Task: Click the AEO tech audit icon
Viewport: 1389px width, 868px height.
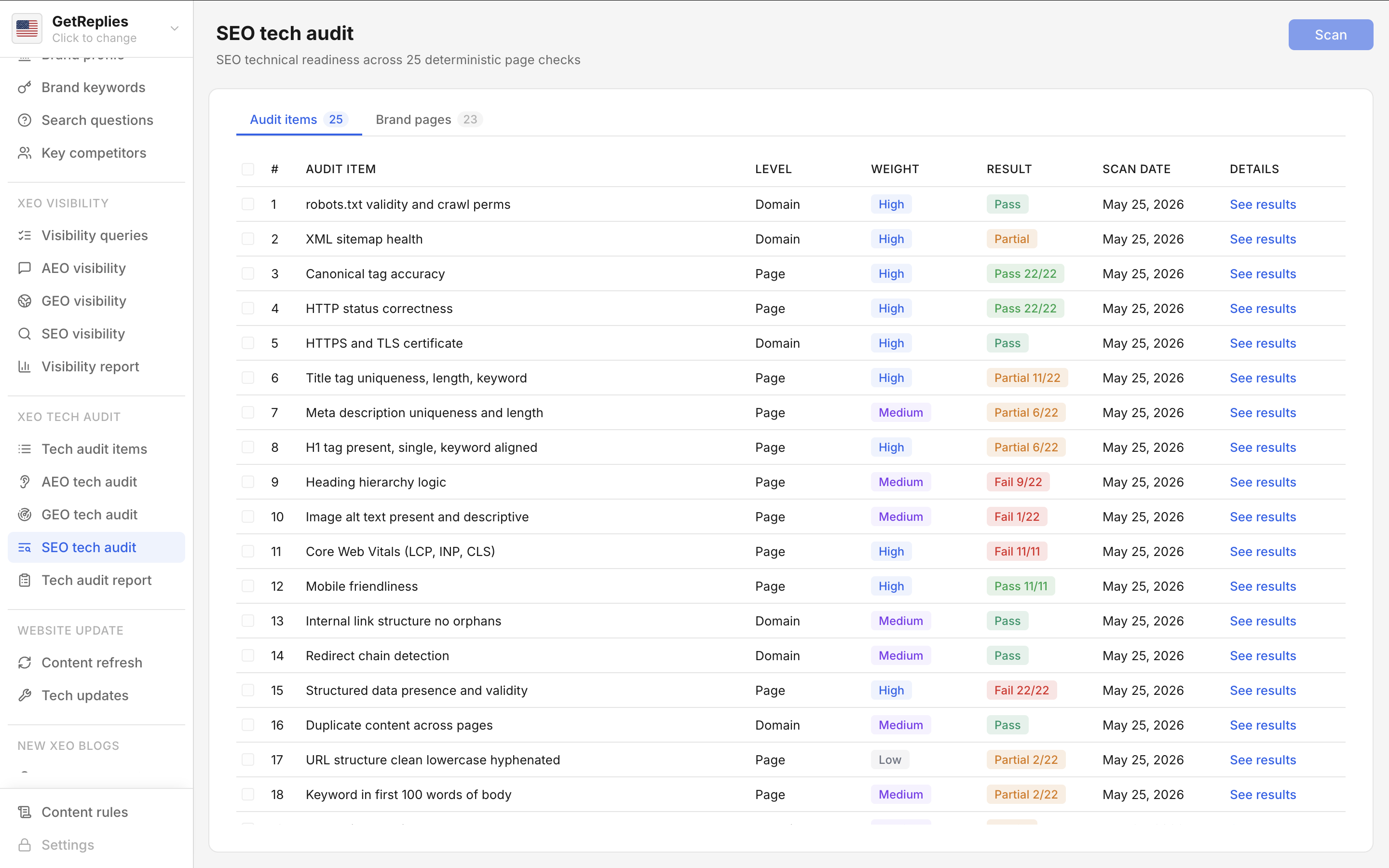Action: click(24, 482)
